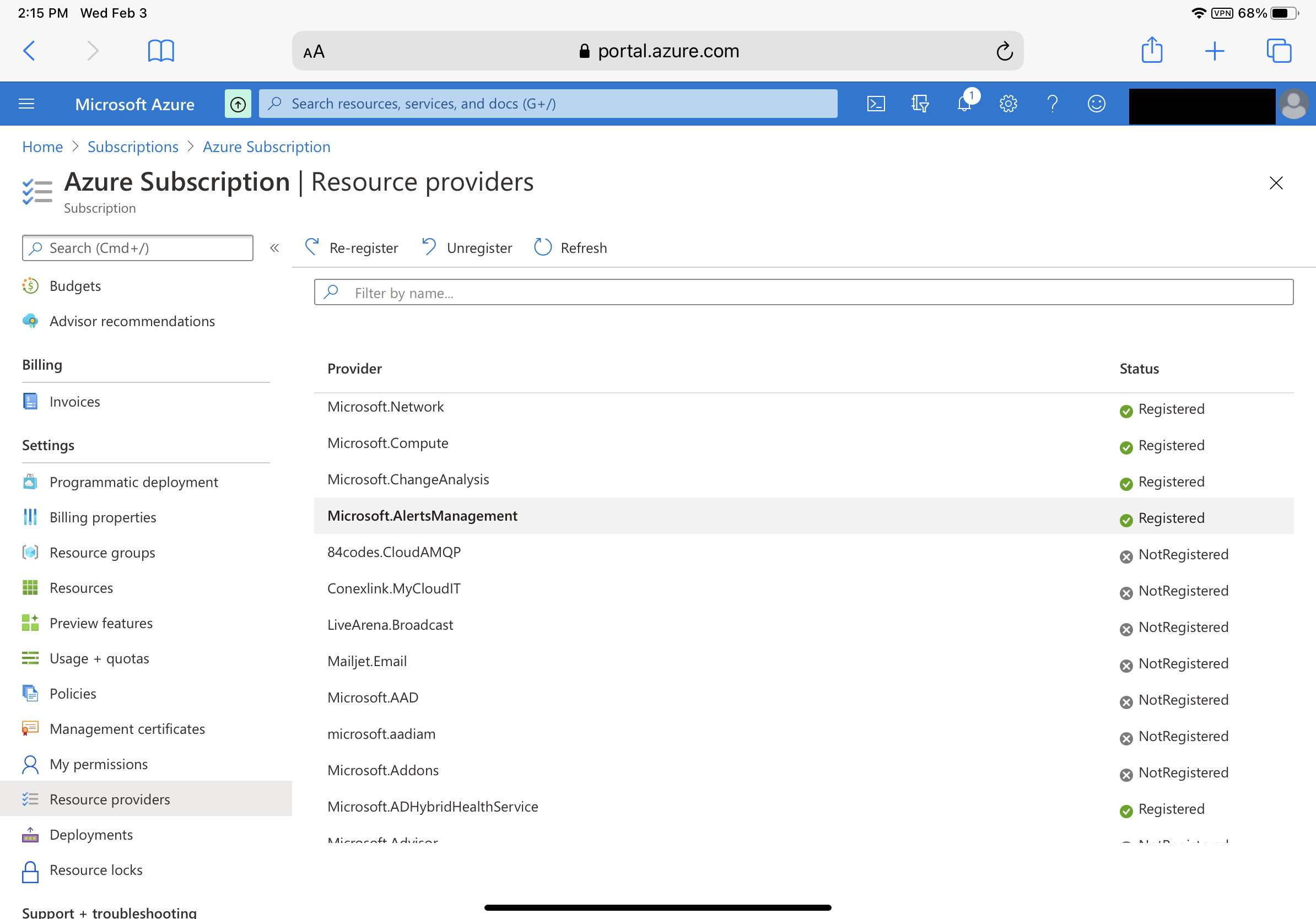This screenshot has height=919, width=1316.
Task: Open Directory and subscription filter icon
Action: point(920,104)
